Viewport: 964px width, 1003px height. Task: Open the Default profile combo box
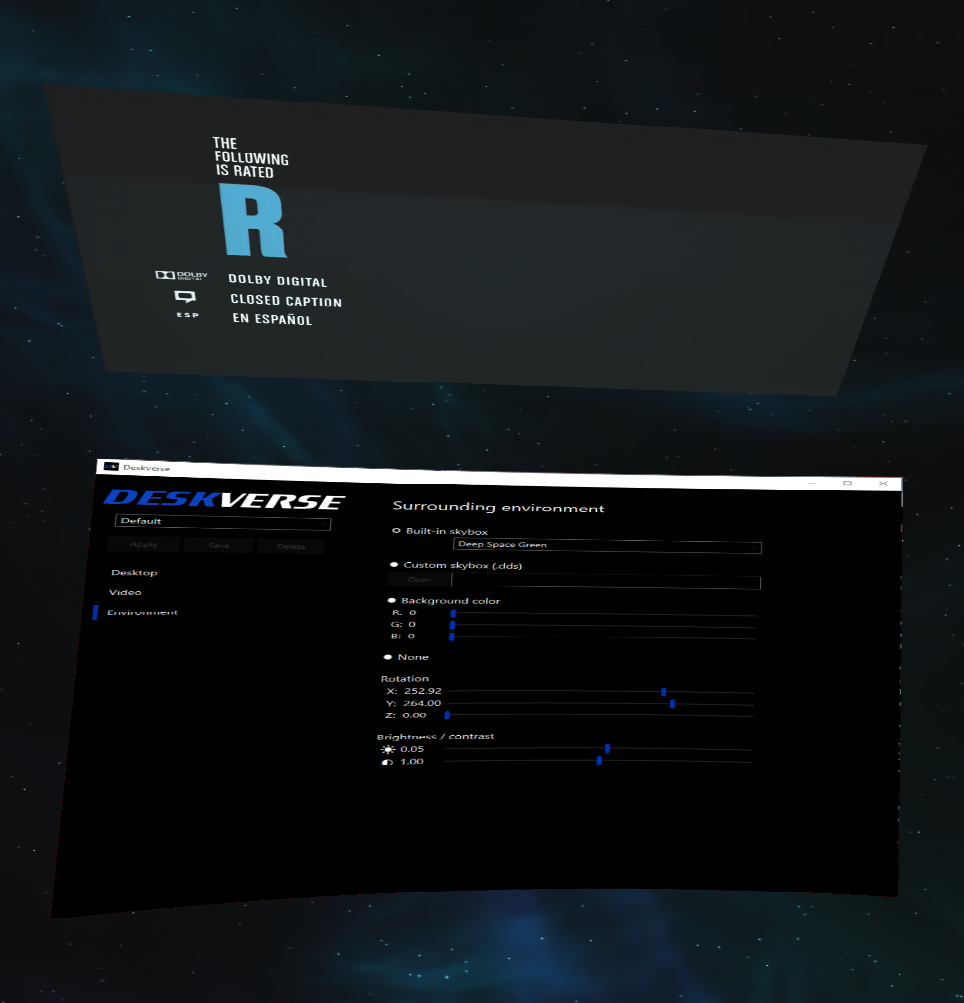point(222,522)
